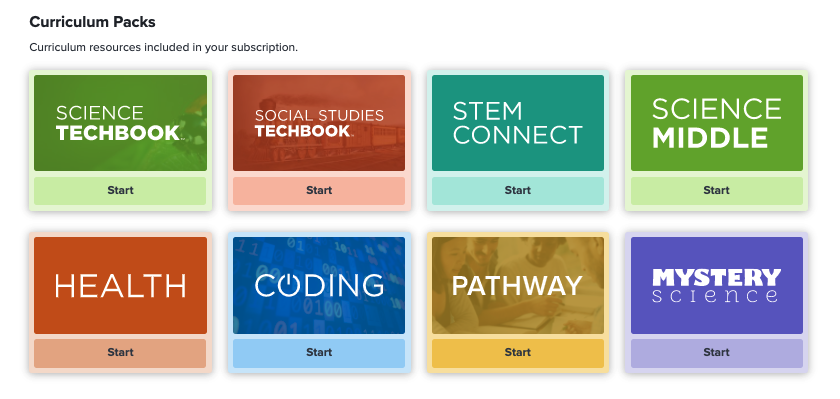Start the Science Techbook pack
Viewport: 840px width, 399px height.
tap(121, 191)
